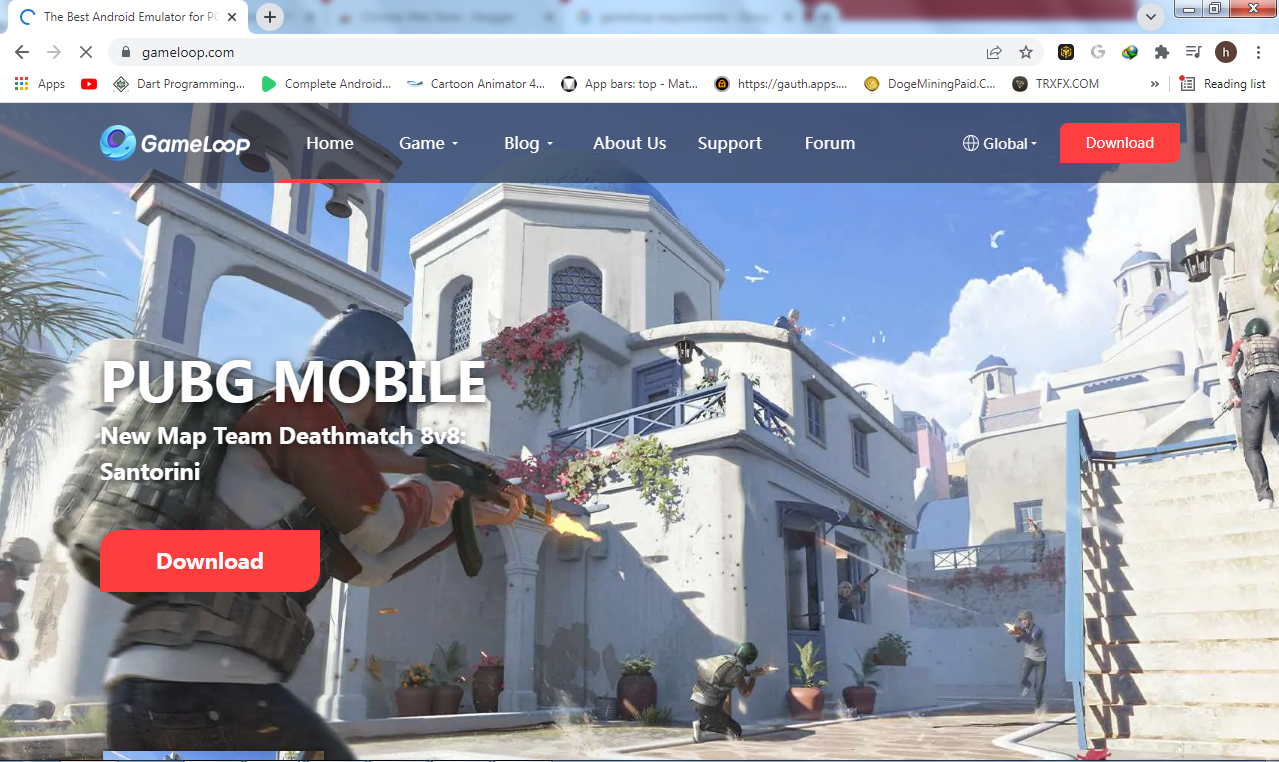The image size is (1279, 762).
Task: Select the Home nav item
Action: 330,143
